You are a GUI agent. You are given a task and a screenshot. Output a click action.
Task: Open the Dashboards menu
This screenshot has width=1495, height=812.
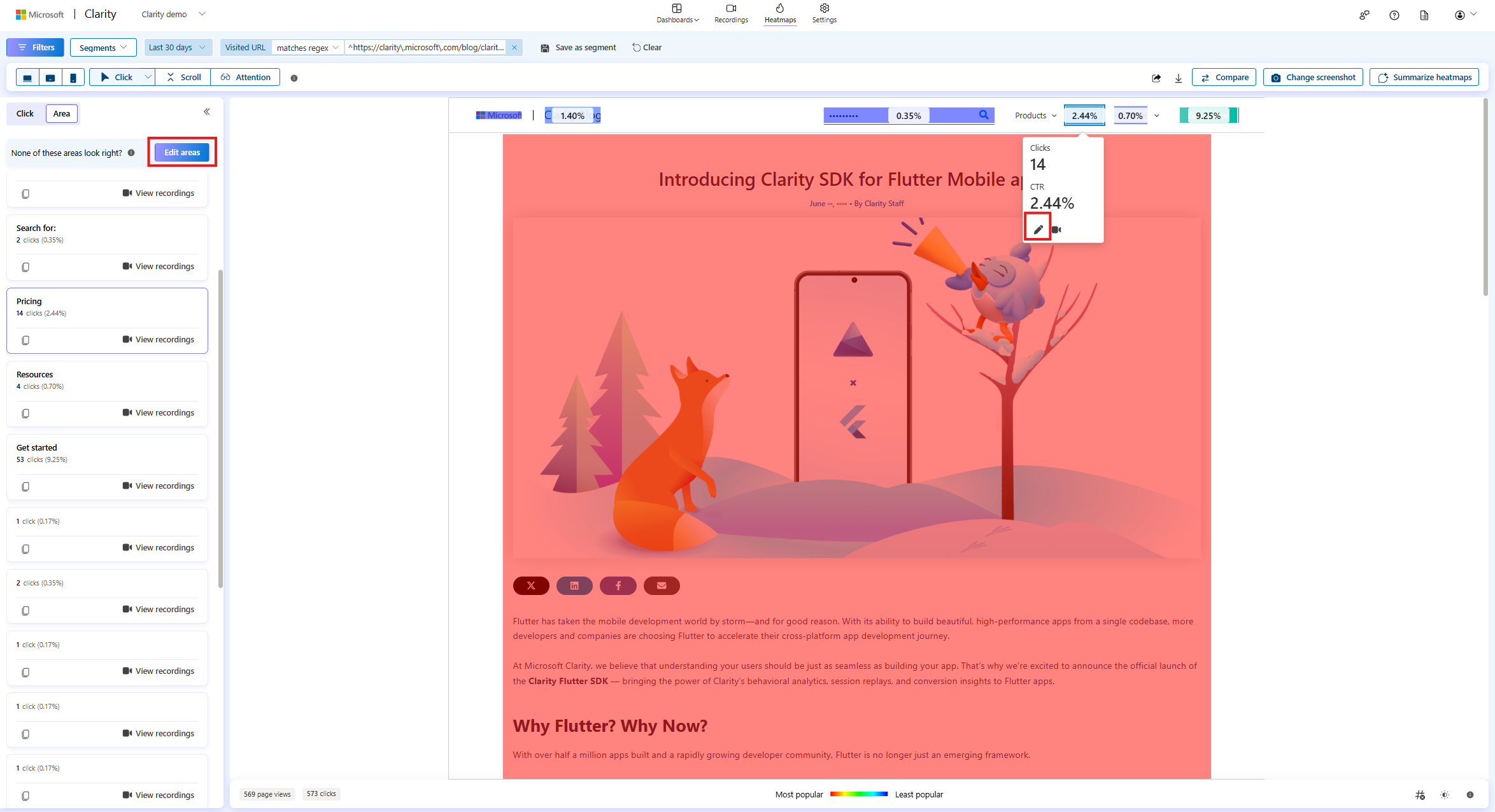coord(677,13)
